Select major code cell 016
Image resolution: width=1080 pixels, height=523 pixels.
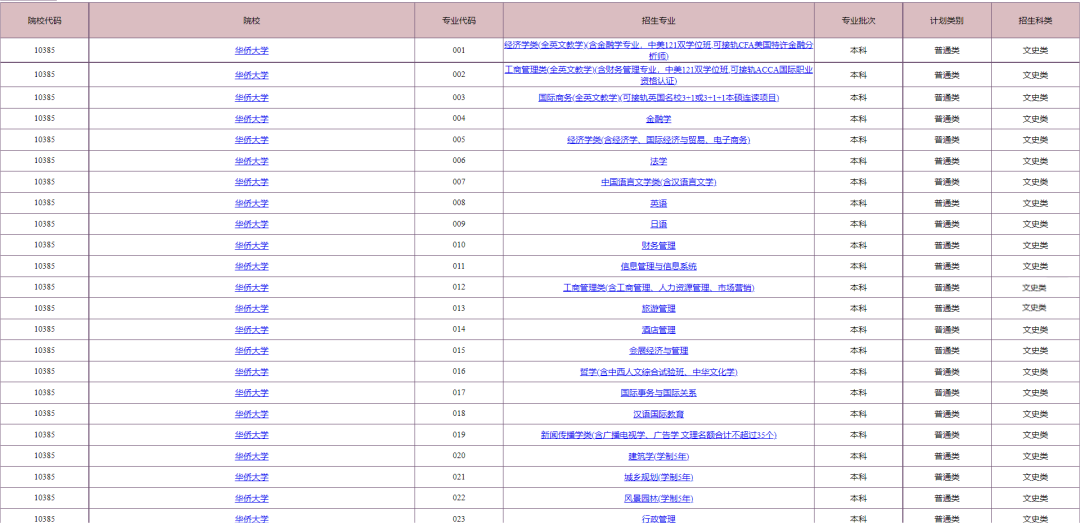459,371
